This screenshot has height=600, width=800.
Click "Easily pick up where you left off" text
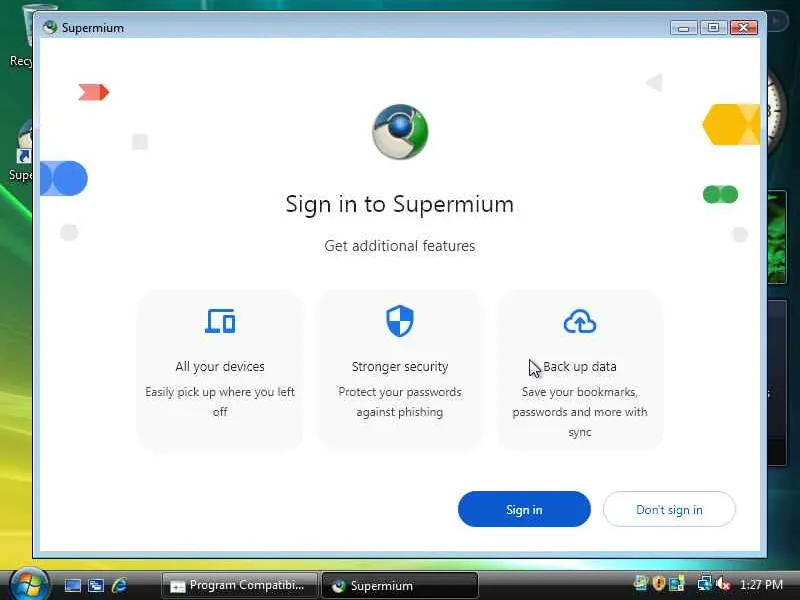coord(220,402)
